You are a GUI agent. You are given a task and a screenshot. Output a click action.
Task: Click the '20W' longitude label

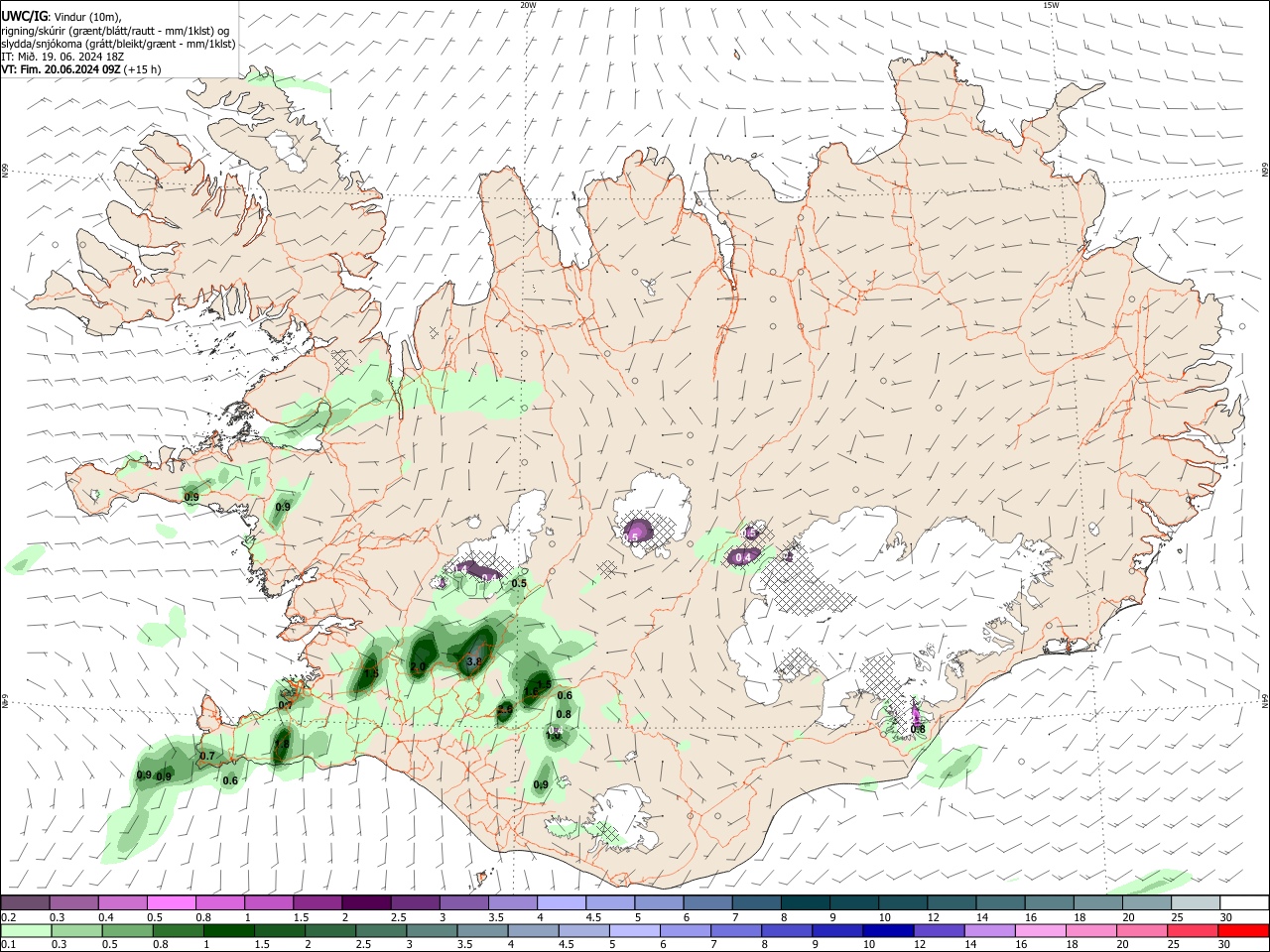pyautogui.click(x=528, y=5)
